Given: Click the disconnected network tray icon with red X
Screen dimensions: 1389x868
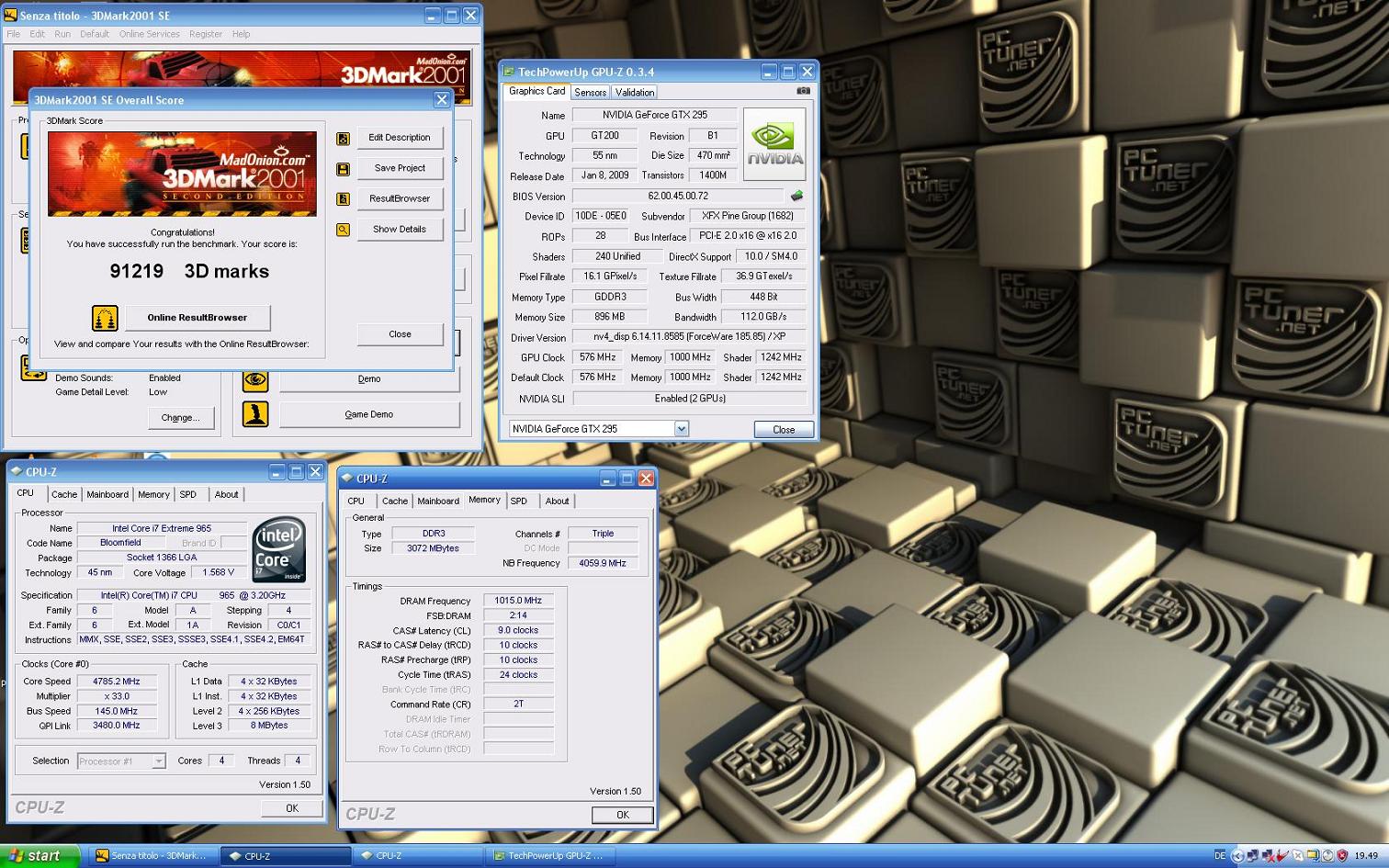Looking at the screenshot, I should (1268, 856).
